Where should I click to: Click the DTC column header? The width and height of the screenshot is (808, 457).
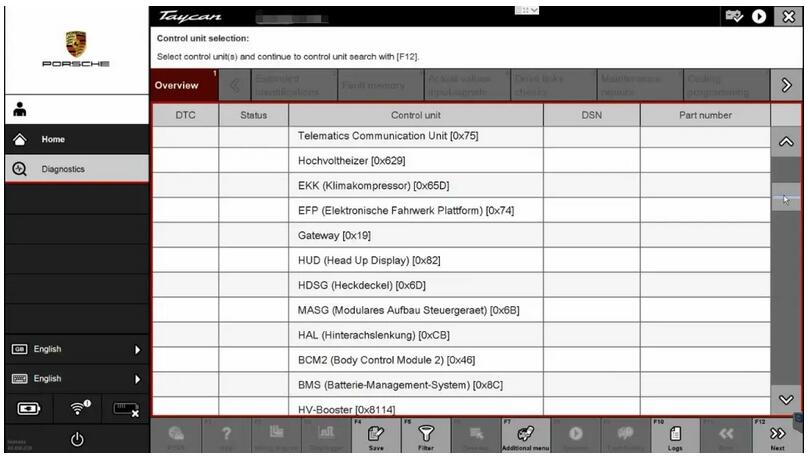pyautogui.click(x=186, y=115)
